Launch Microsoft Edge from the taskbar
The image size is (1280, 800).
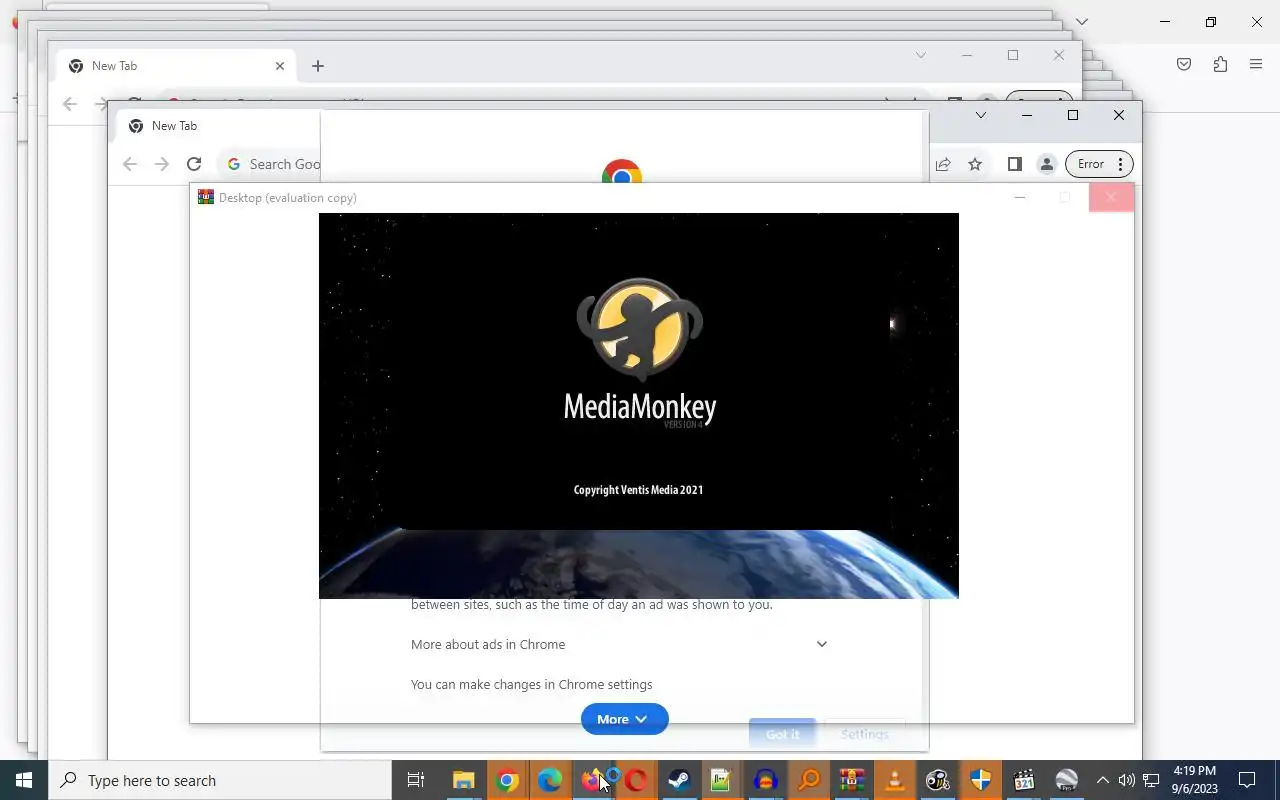pos(550,780)
